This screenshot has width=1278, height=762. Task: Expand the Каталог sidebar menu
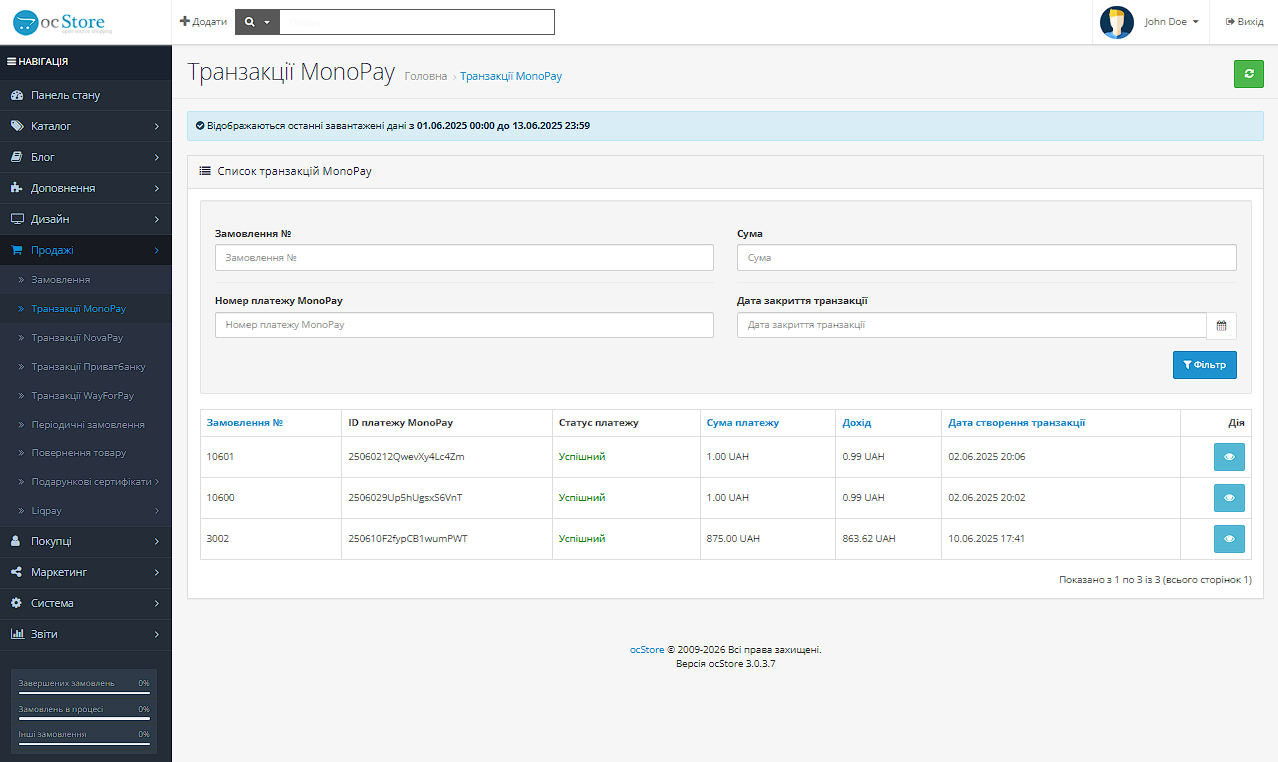click(x=86, y=126)
